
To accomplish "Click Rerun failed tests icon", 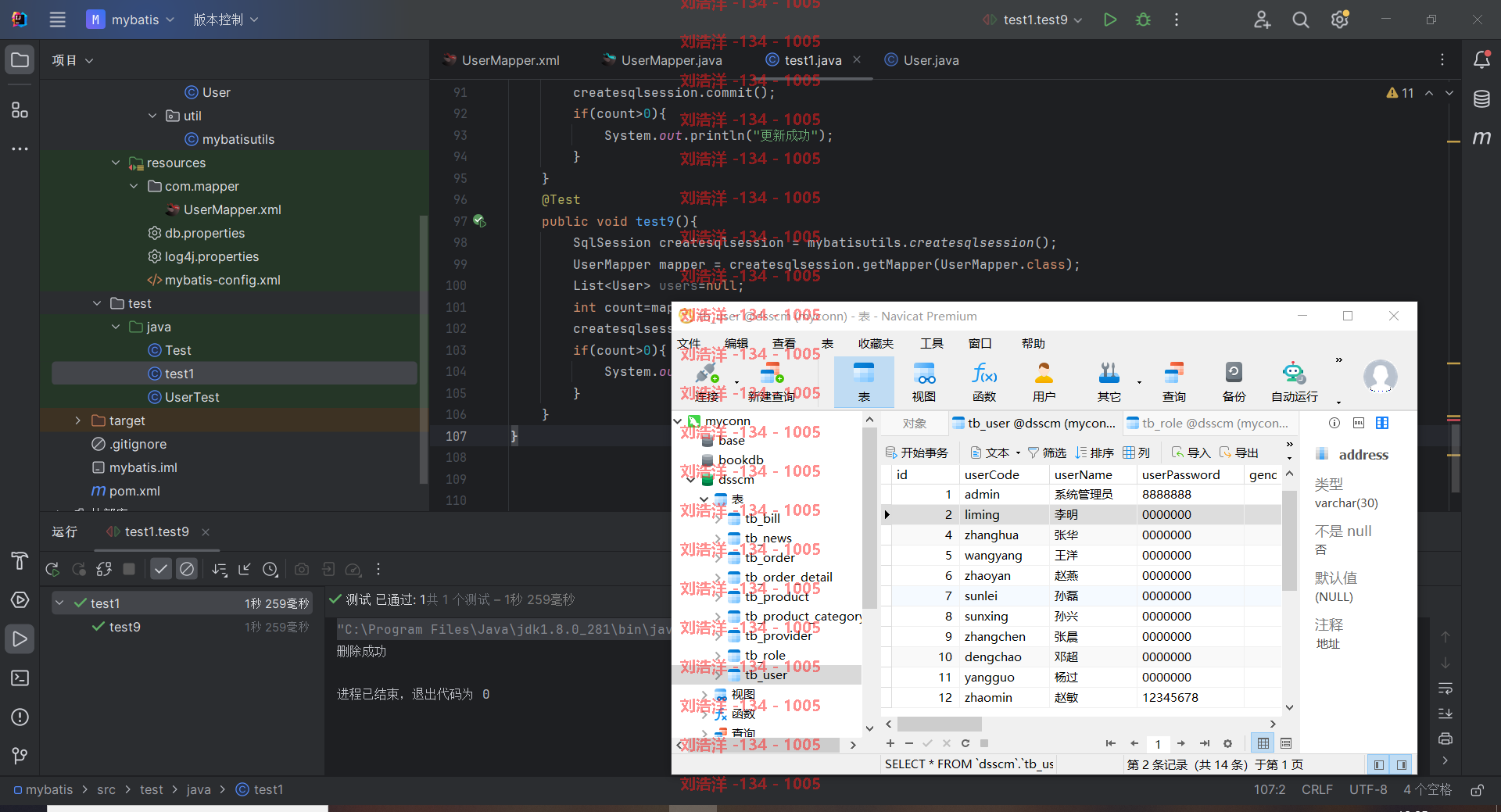I will coord(79,569).
